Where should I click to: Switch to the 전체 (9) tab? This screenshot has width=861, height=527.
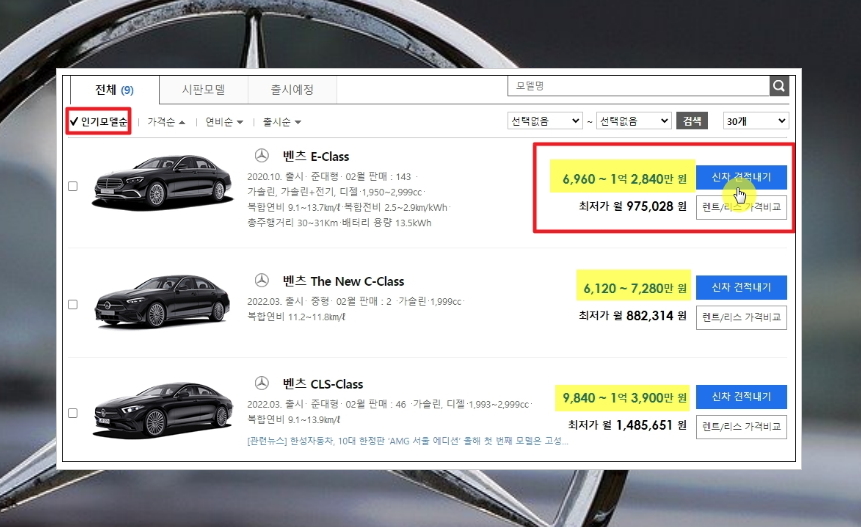[x=114, y=89]
